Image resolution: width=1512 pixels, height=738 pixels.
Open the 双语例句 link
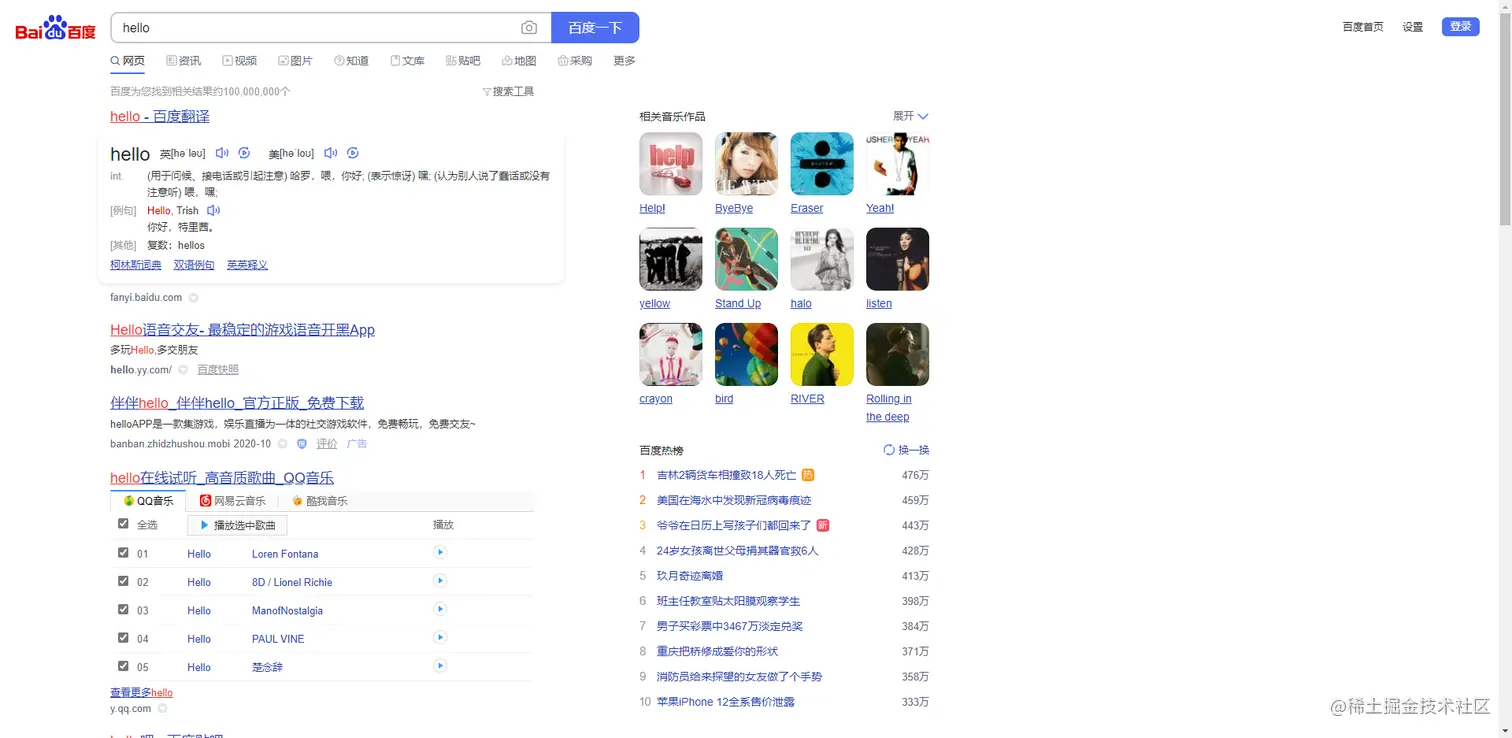pos(194,265)
